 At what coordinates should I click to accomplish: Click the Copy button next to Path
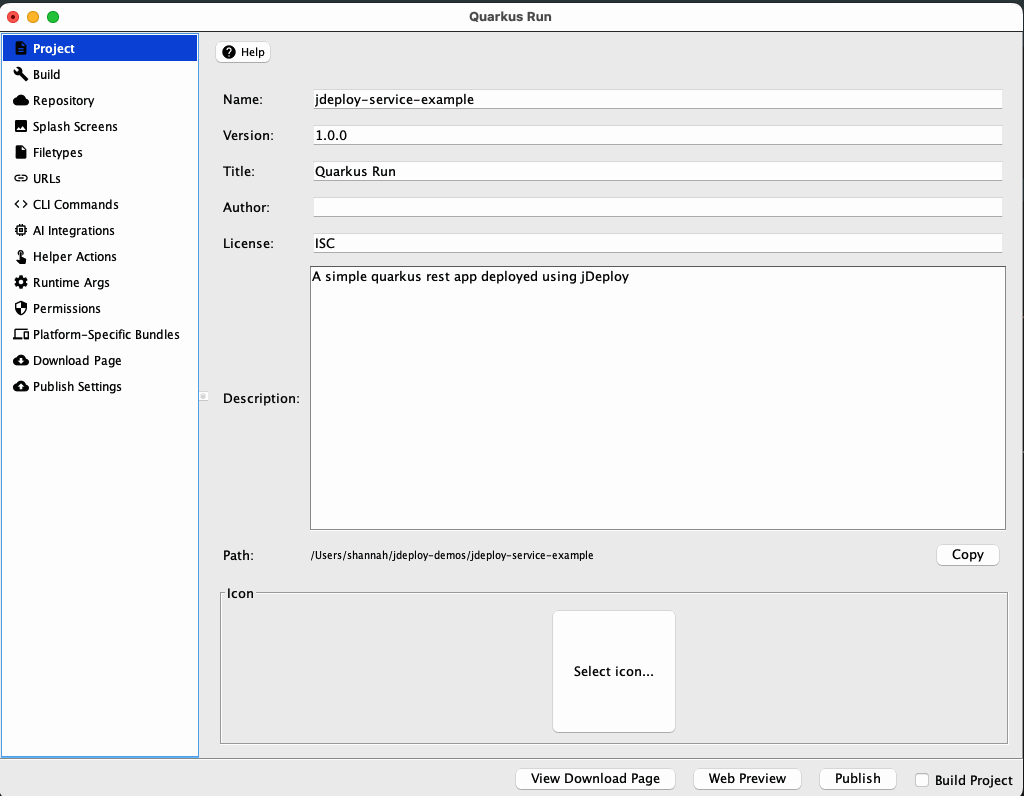[x=966, y=554]
